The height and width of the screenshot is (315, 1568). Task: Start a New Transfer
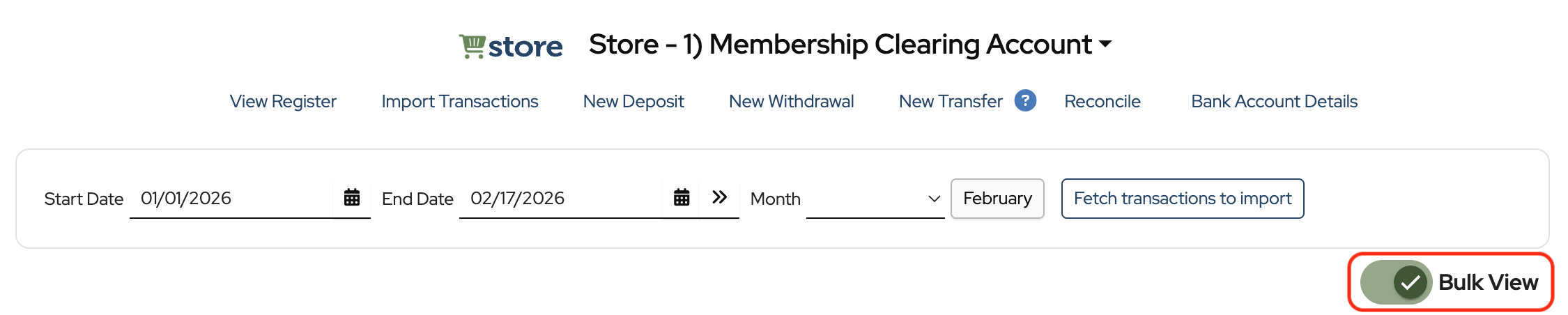[x=951, y=102]
